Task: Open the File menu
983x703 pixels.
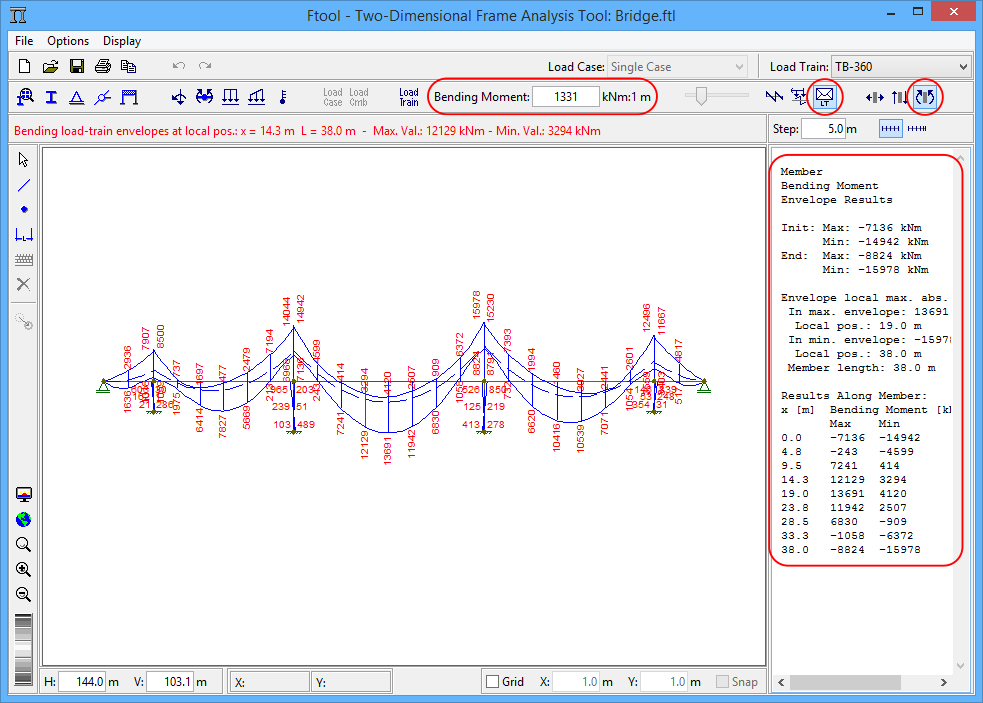Action: coord(24,41)
